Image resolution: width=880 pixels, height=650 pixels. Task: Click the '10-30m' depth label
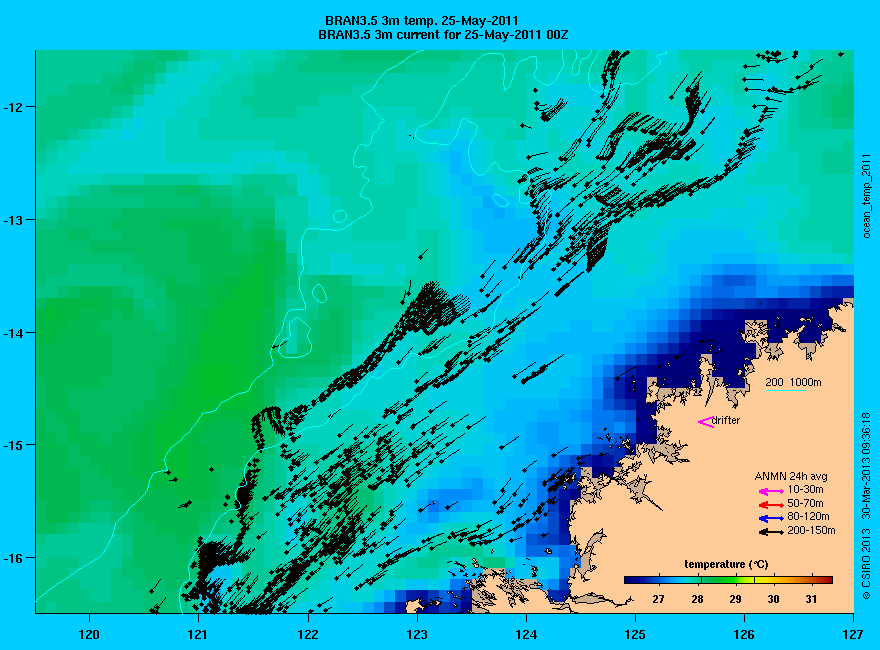tap(805, 489)
